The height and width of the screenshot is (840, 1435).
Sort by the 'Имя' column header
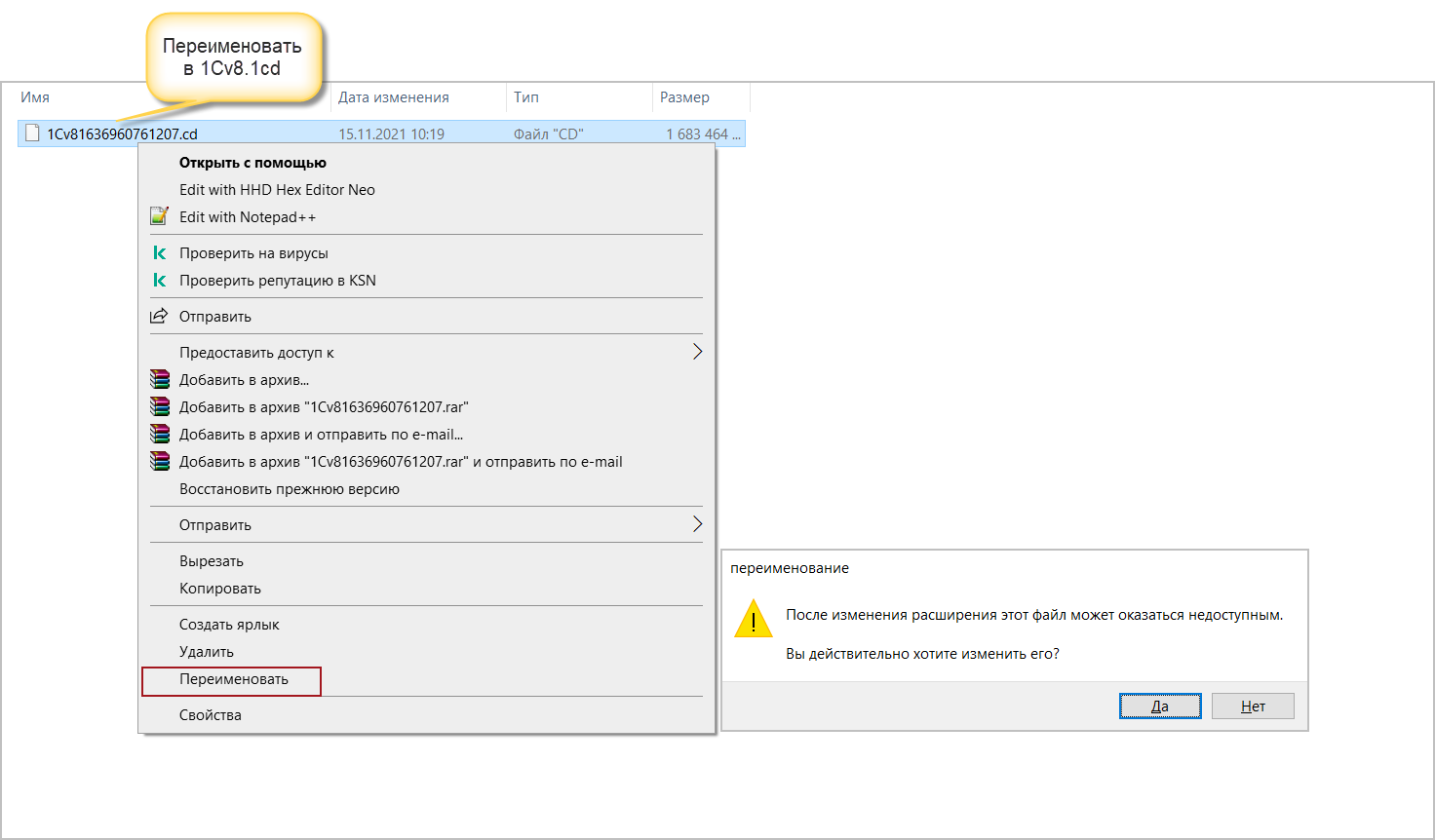click(x=35, y=97)
